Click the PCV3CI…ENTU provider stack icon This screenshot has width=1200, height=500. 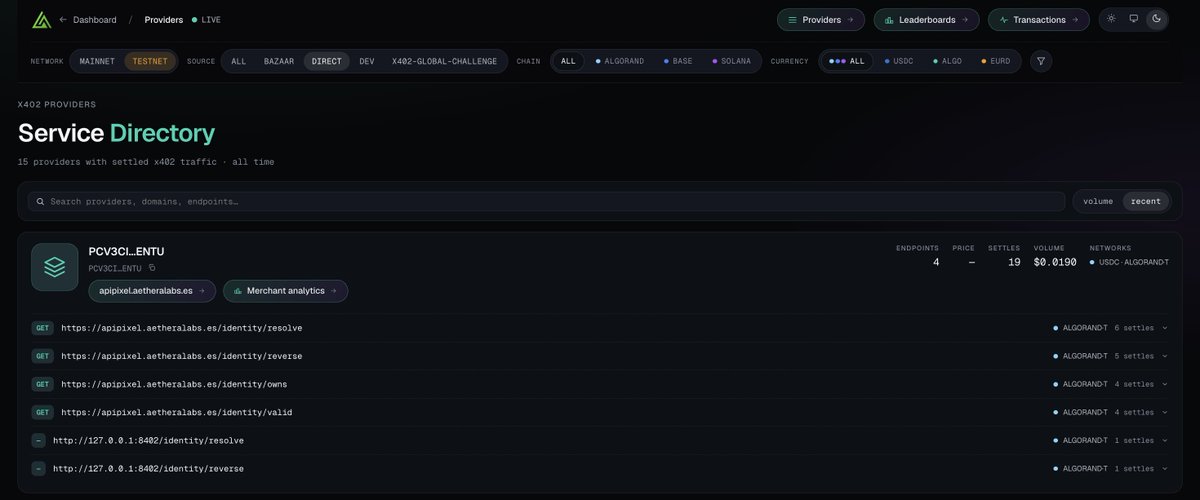pos(54,267)
